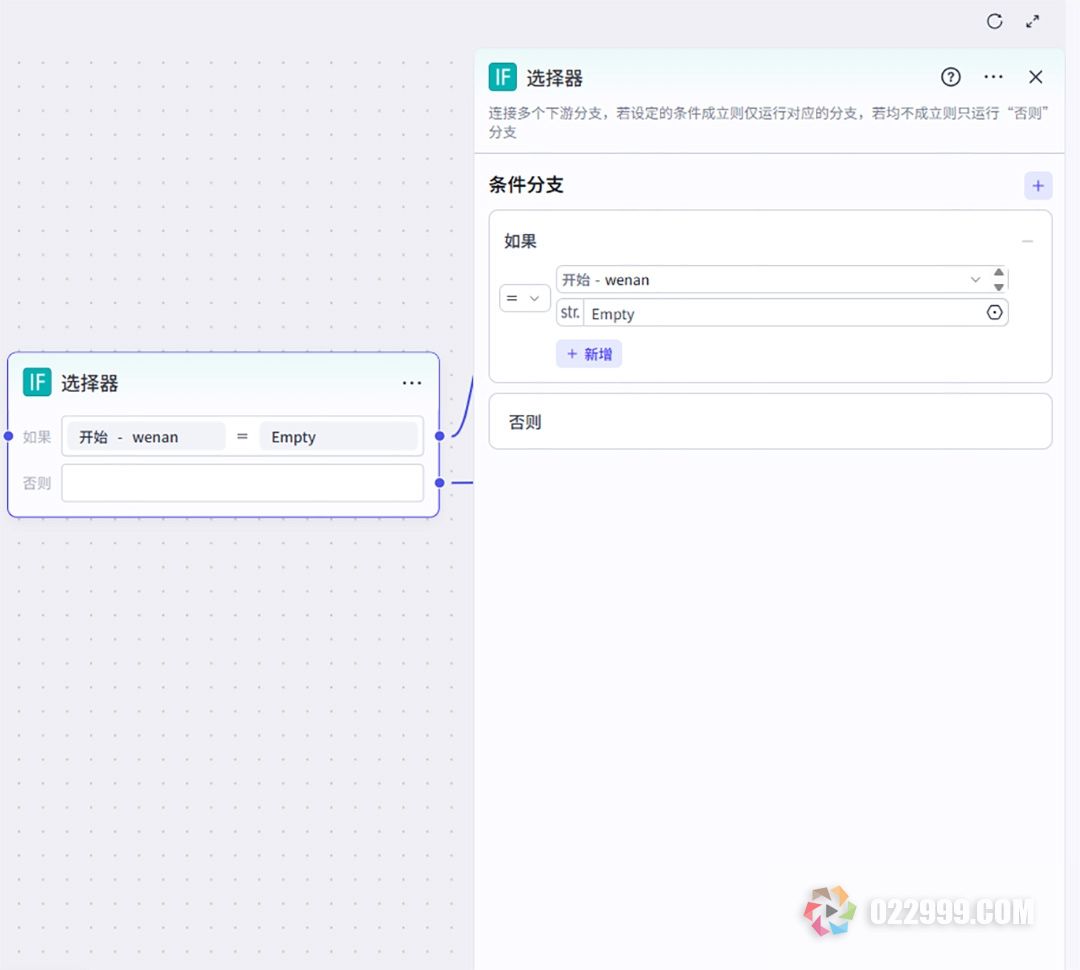This screenshot has width=1080, height=970.
Task: Open the equals operator dropdown
Action: [524, 298]
